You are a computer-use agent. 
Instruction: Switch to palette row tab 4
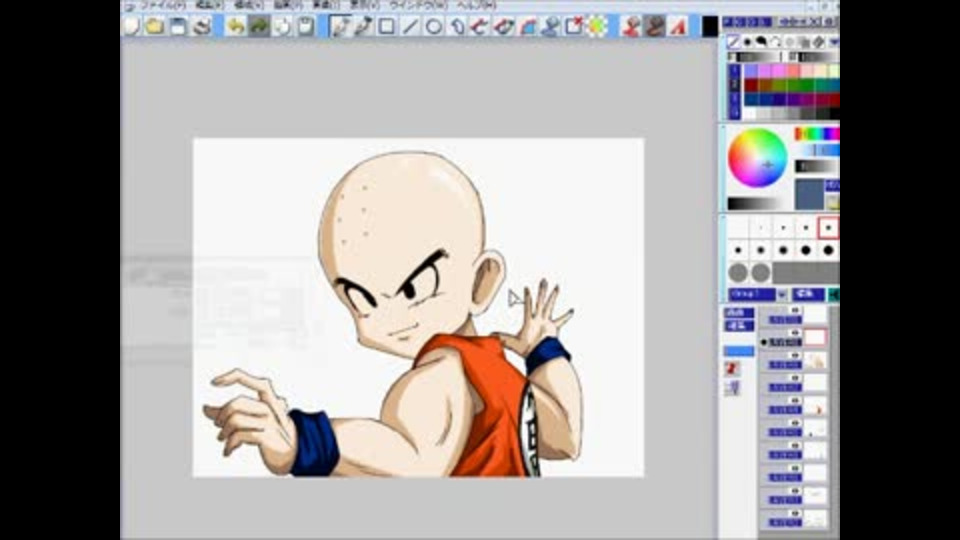735,113
